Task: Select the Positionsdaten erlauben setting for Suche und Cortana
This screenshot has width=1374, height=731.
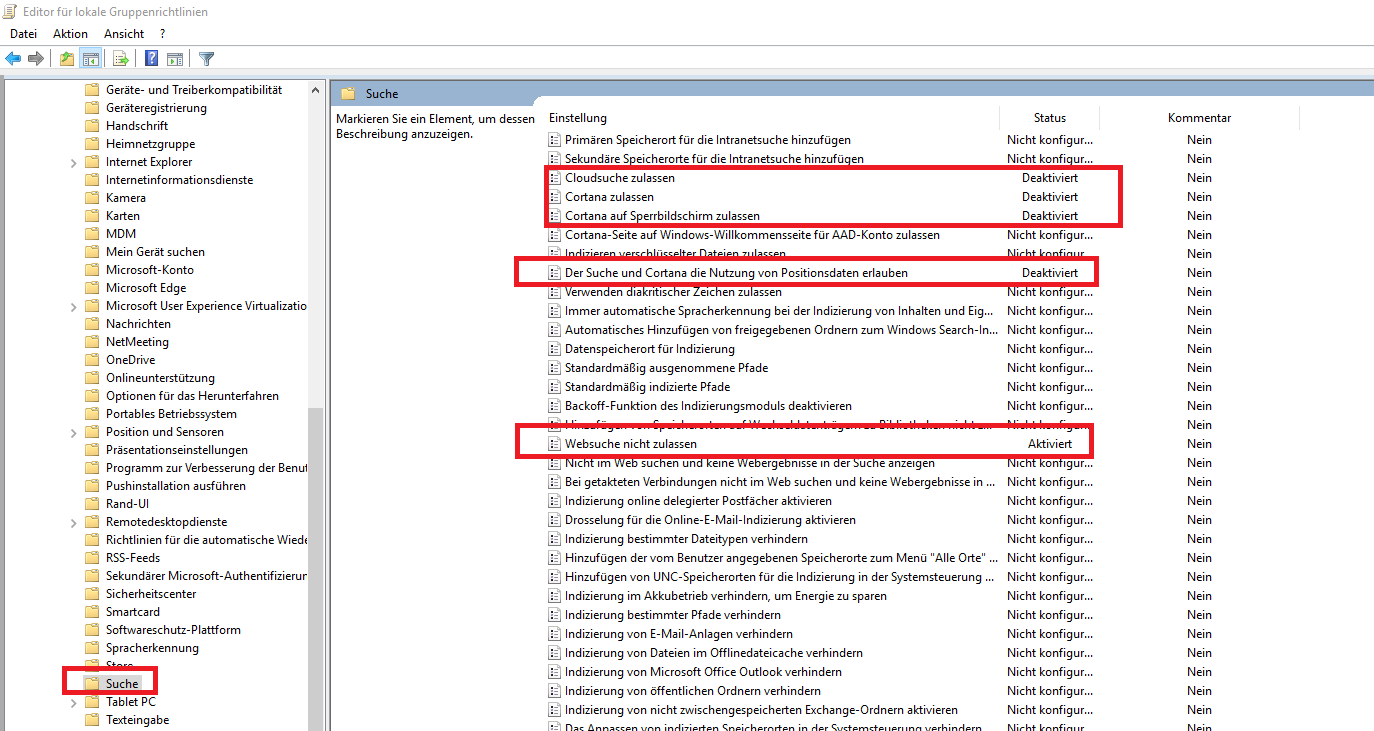Action: [x=736, y=273]
